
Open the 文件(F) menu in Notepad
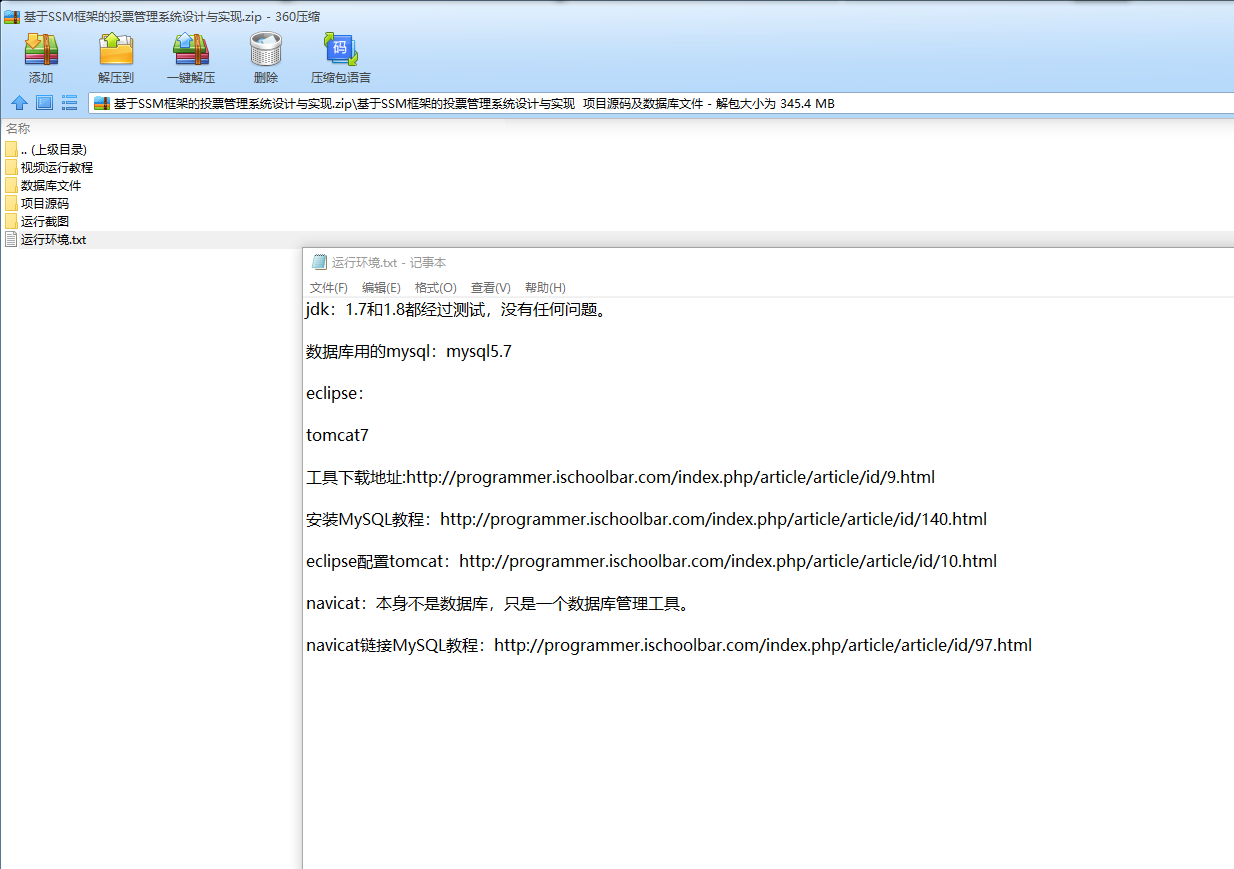point(329,288)
